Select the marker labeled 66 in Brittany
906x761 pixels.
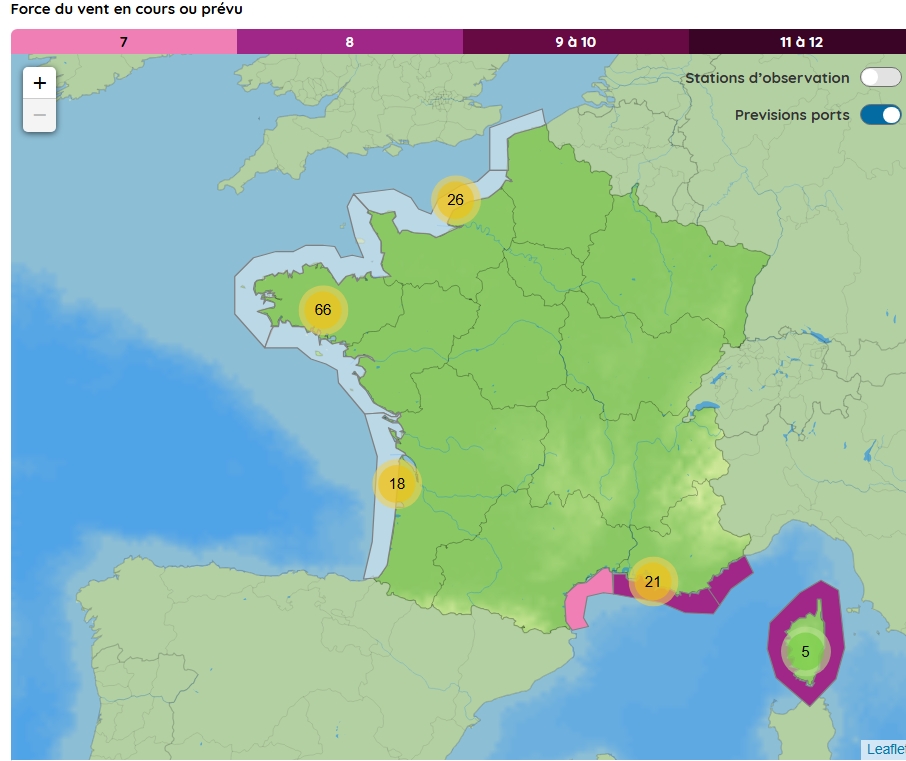[x=322, y=310]
